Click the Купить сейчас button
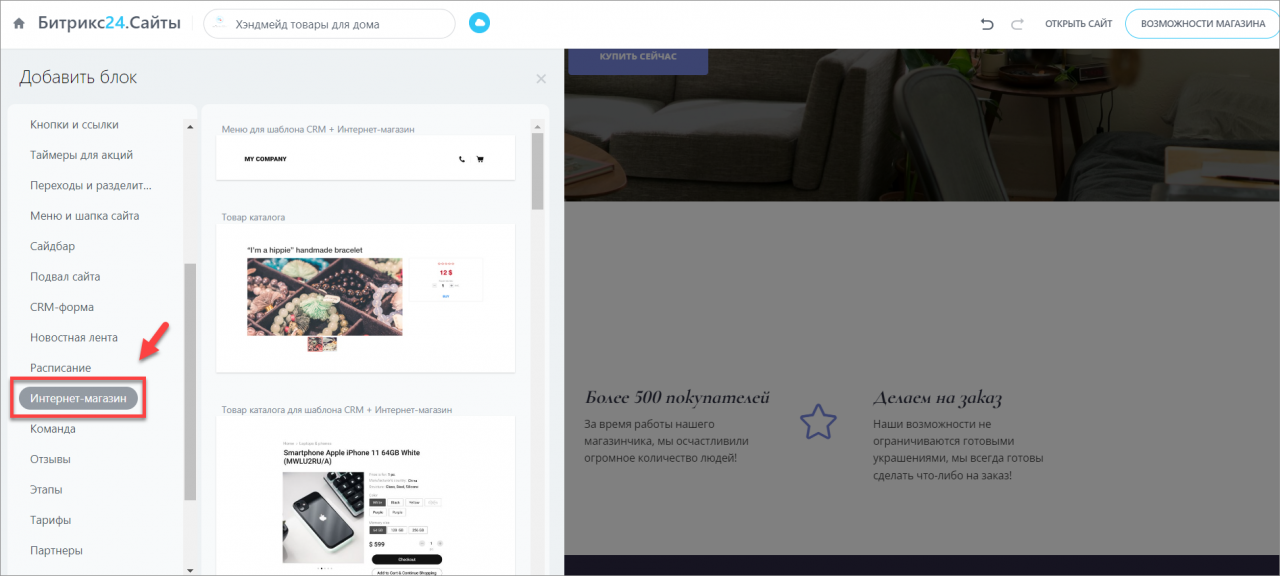1280x576 pixels. point(638,57)
